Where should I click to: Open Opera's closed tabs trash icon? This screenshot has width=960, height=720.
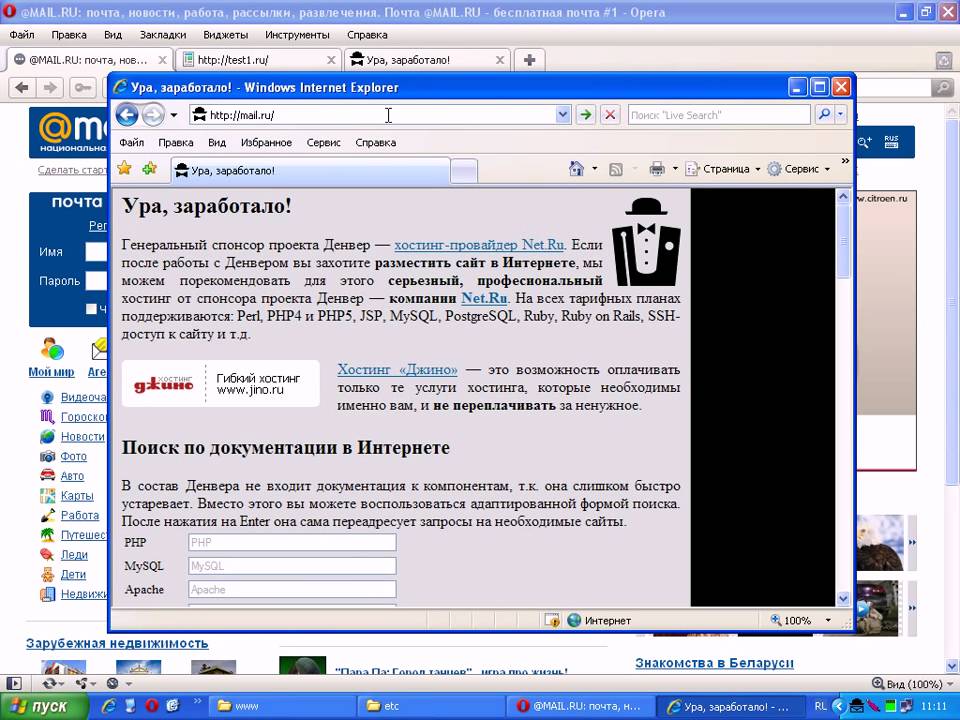click(x=943, y=60)
